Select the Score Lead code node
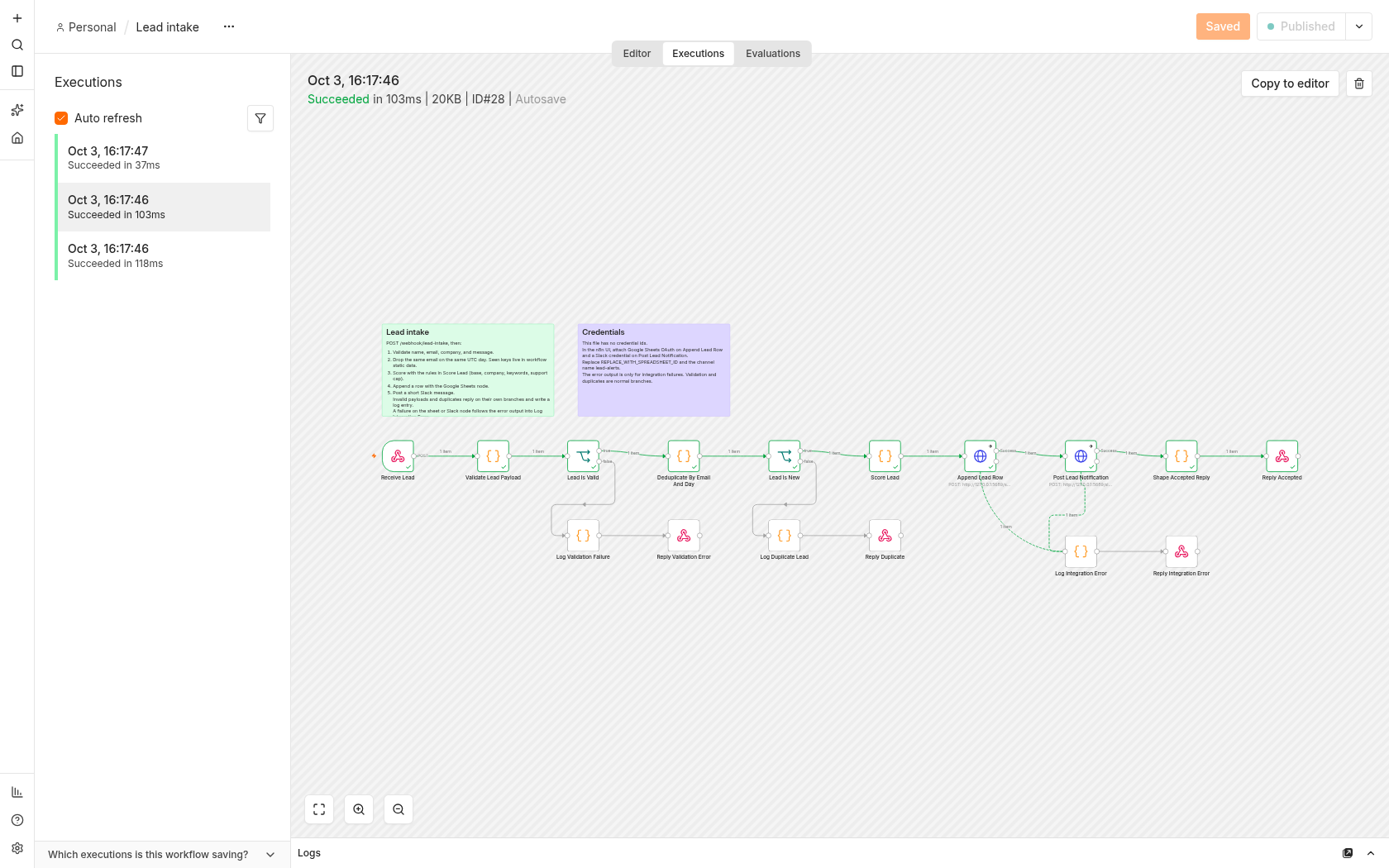This screenshot has height=868, width=1389. tap(885, 456)
